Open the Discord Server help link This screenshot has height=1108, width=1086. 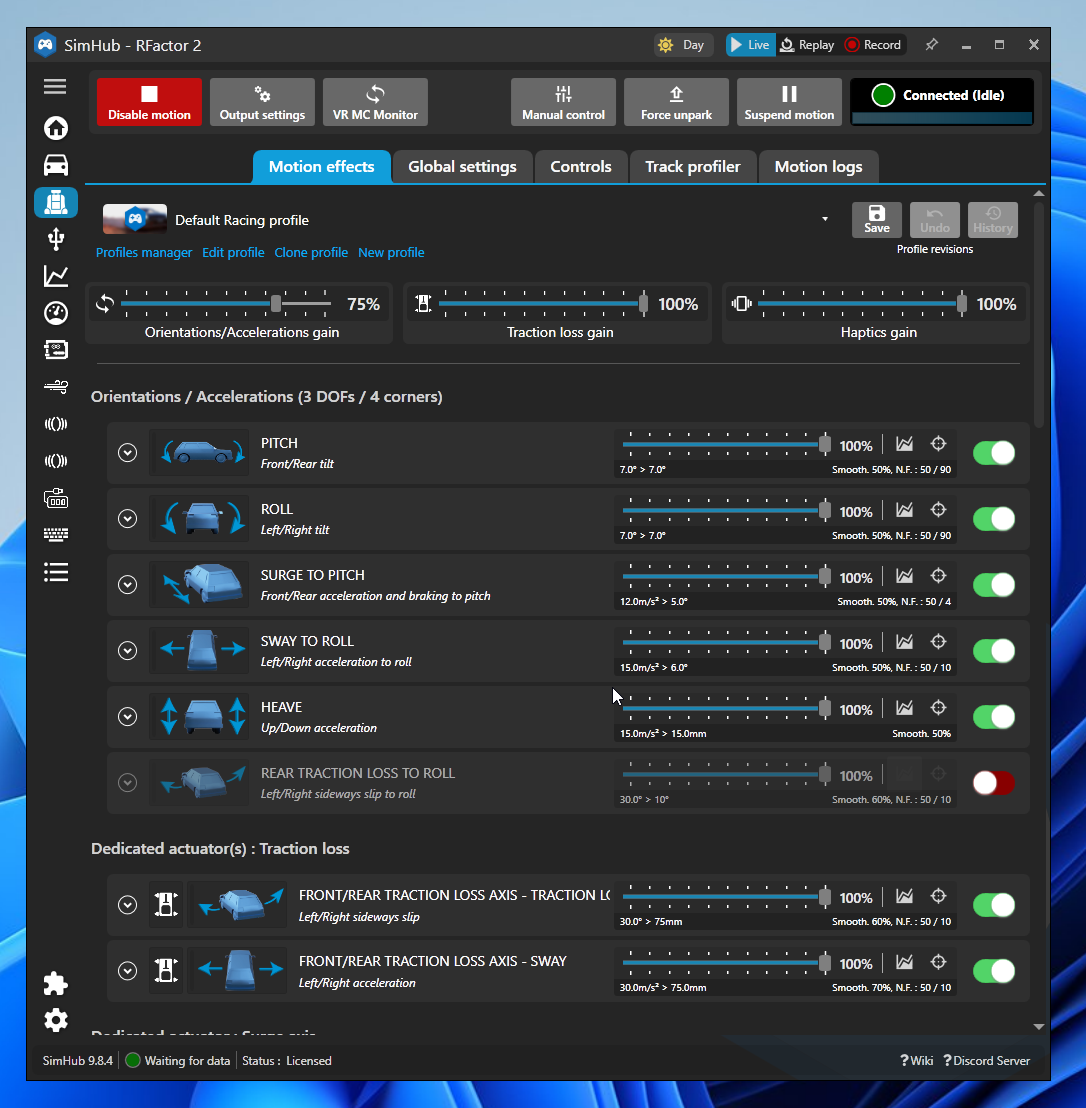point(986,1061)
